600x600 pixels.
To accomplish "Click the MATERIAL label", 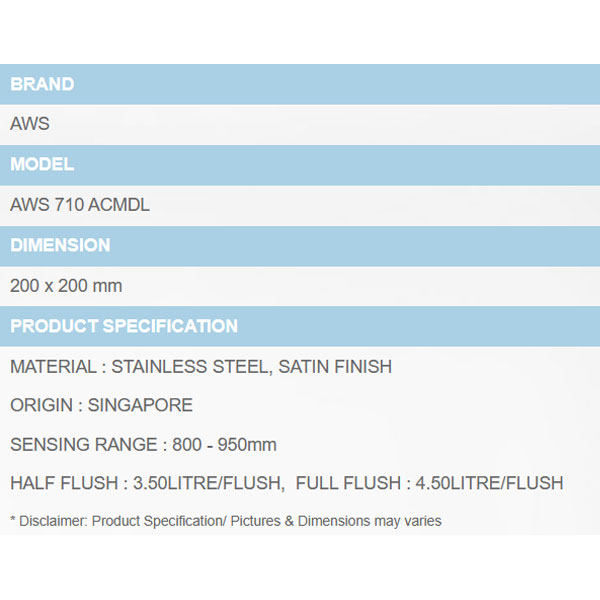I will (52, 367).
